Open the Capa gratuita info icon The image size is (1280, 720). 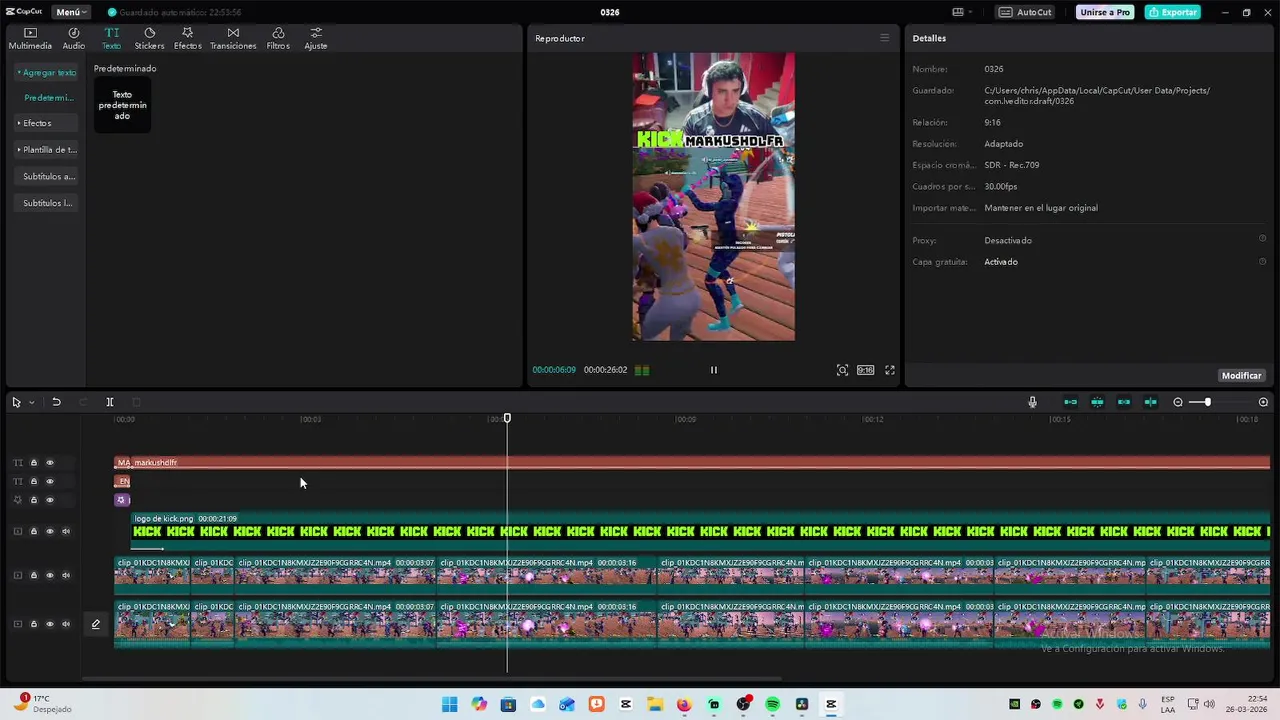tap(1262, 261)
